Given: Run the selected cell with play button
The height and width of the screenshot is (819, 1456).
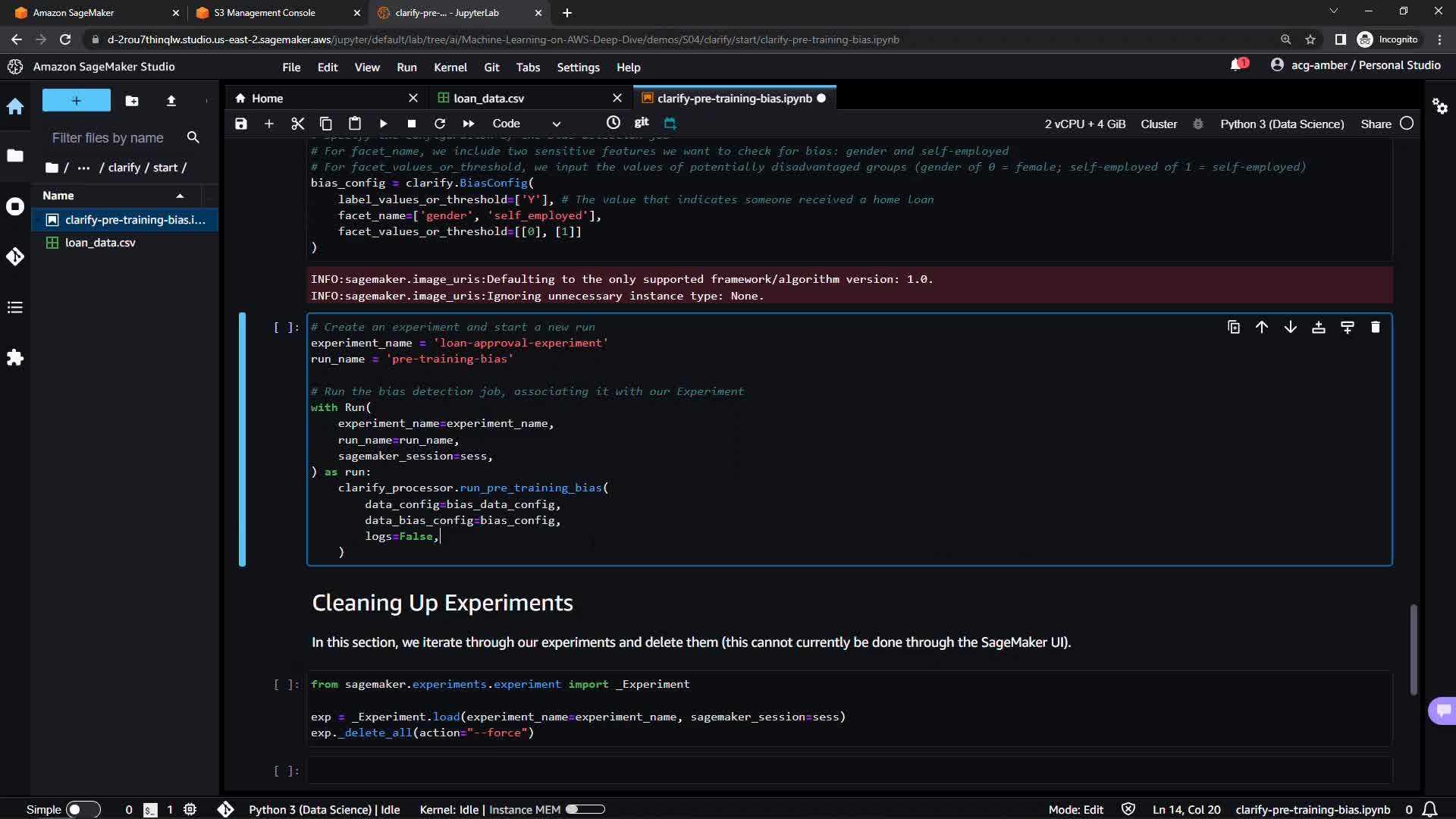Looking at the screenshot, I should click(x=383, y=124).
